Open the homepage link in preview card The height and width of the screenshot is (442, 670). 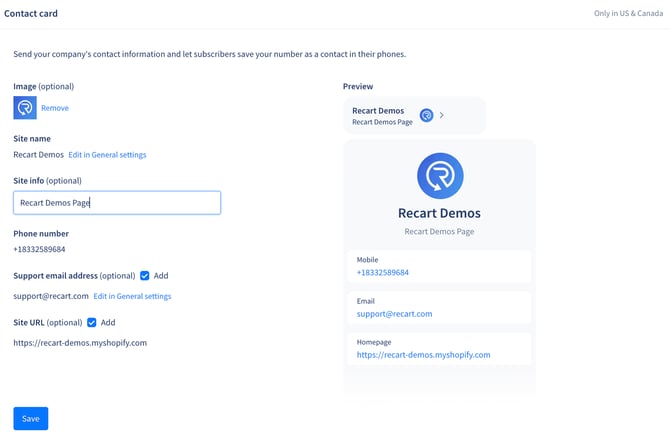pyautogui.click(x=423, y=355)
